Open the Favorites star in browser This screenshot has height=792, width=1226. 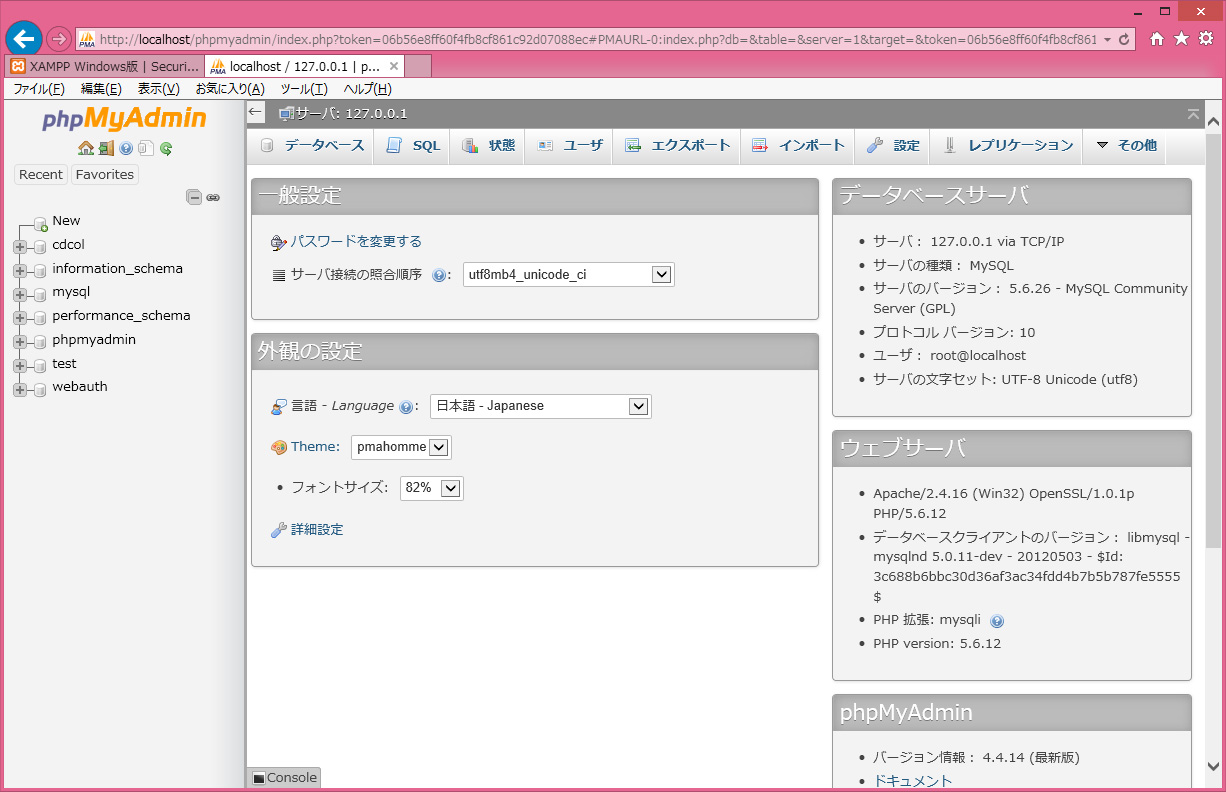tap(1181, 39)
